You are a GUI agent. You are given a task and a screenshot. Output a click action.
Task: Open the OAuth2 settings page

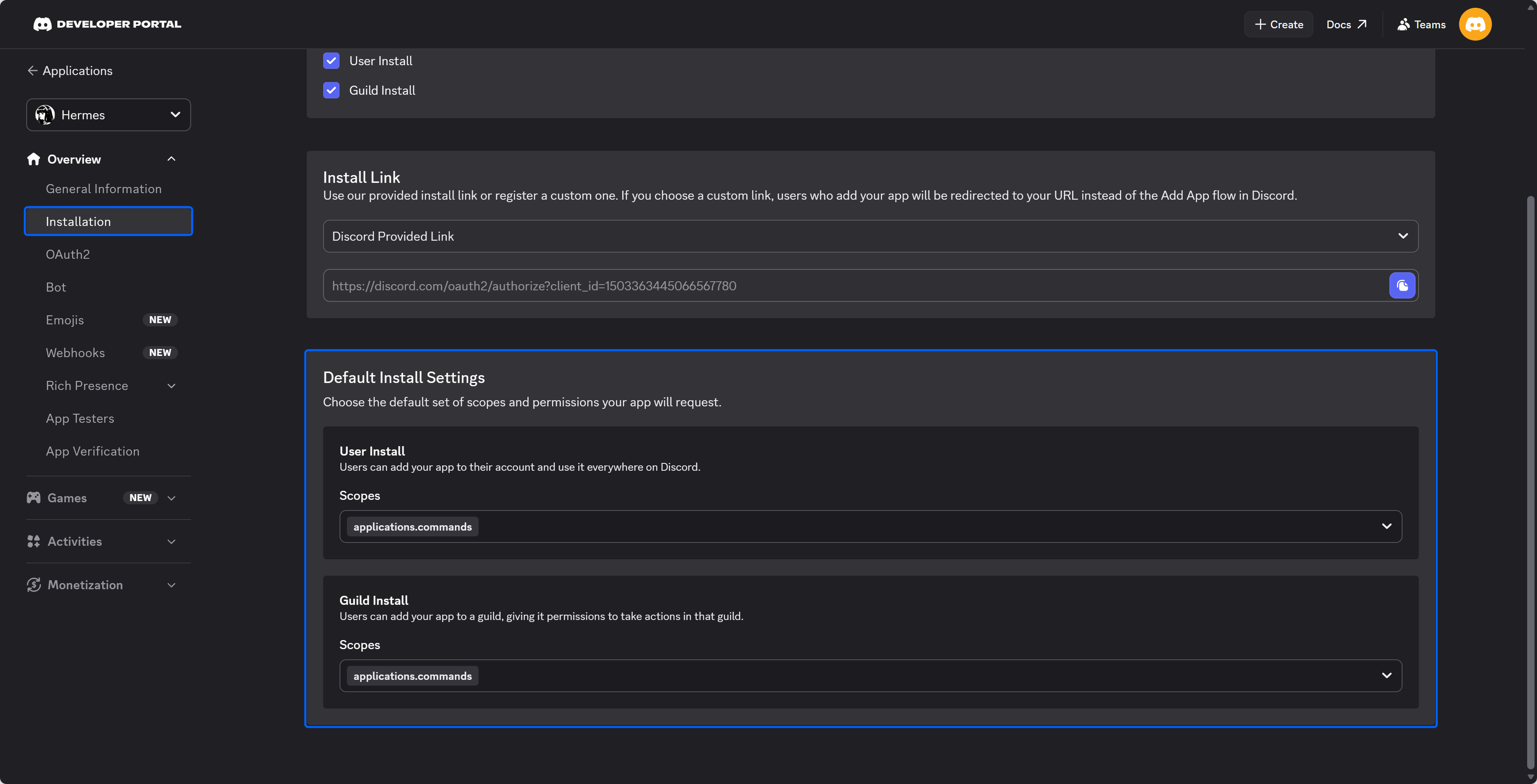[x=68, y=254]
